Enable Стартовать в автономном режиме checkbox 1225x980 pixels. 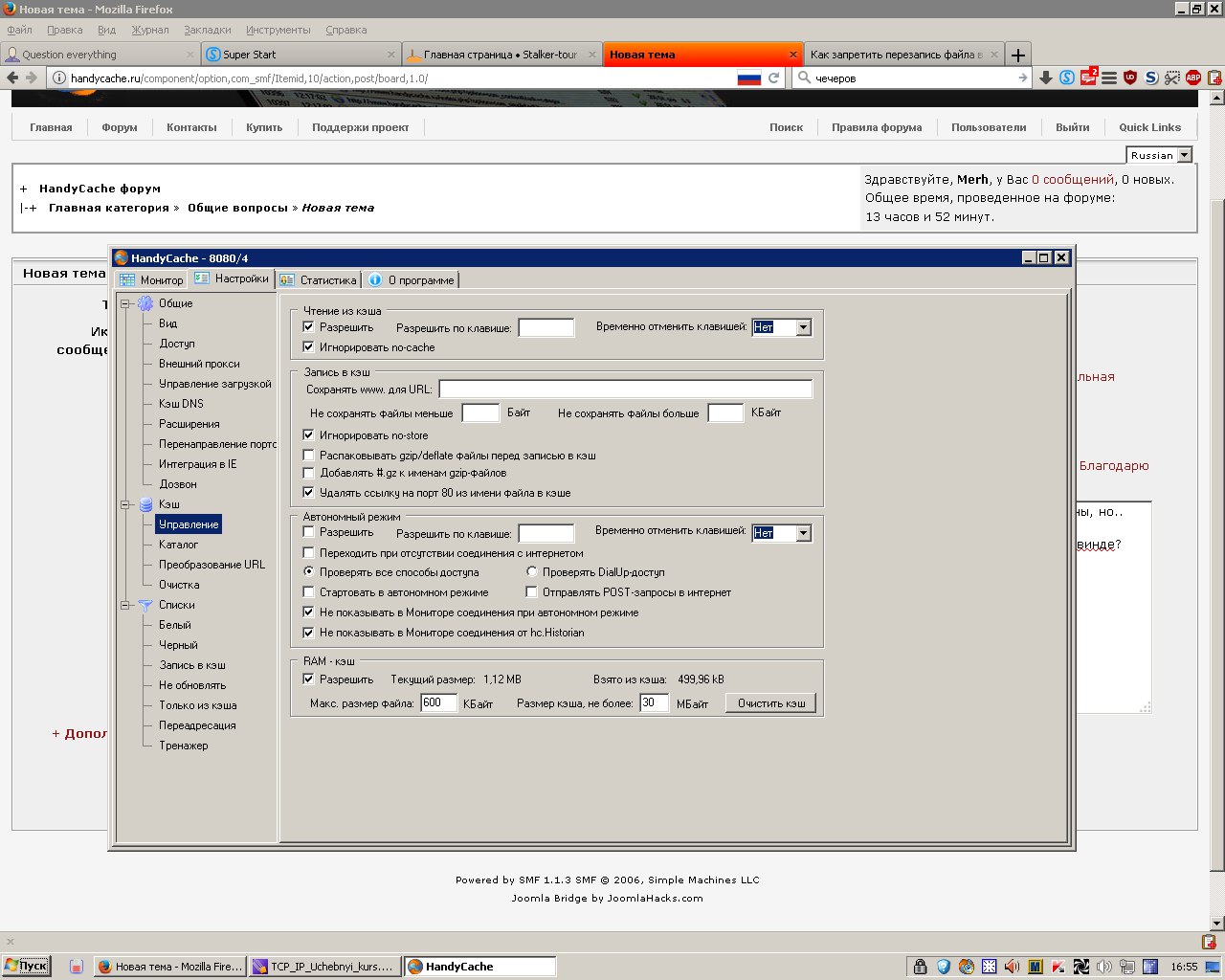(308, 591)
